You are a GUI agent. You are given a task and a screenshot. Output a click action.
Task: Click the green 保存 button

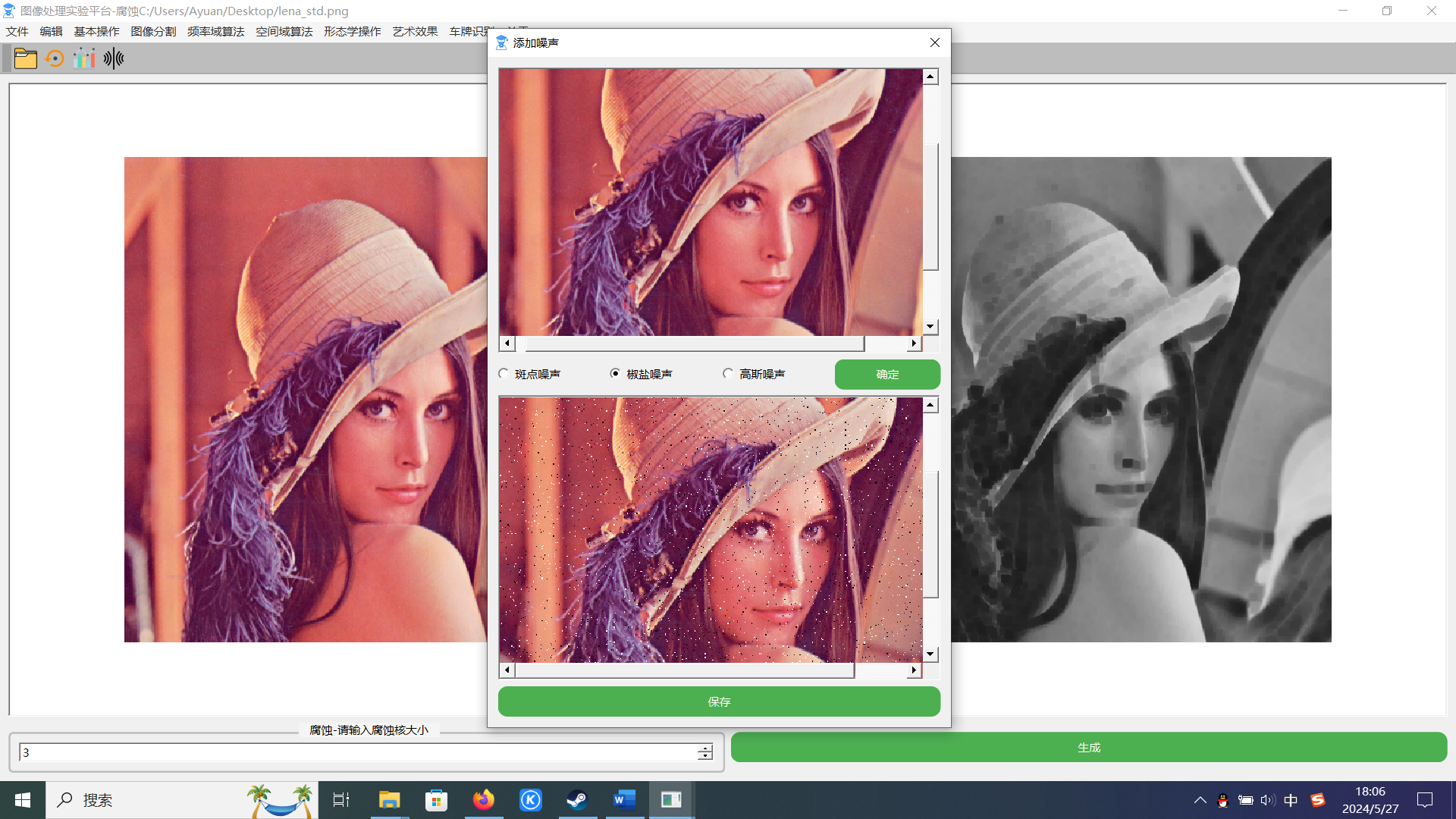pyautogui.click(x=719, y=702)
